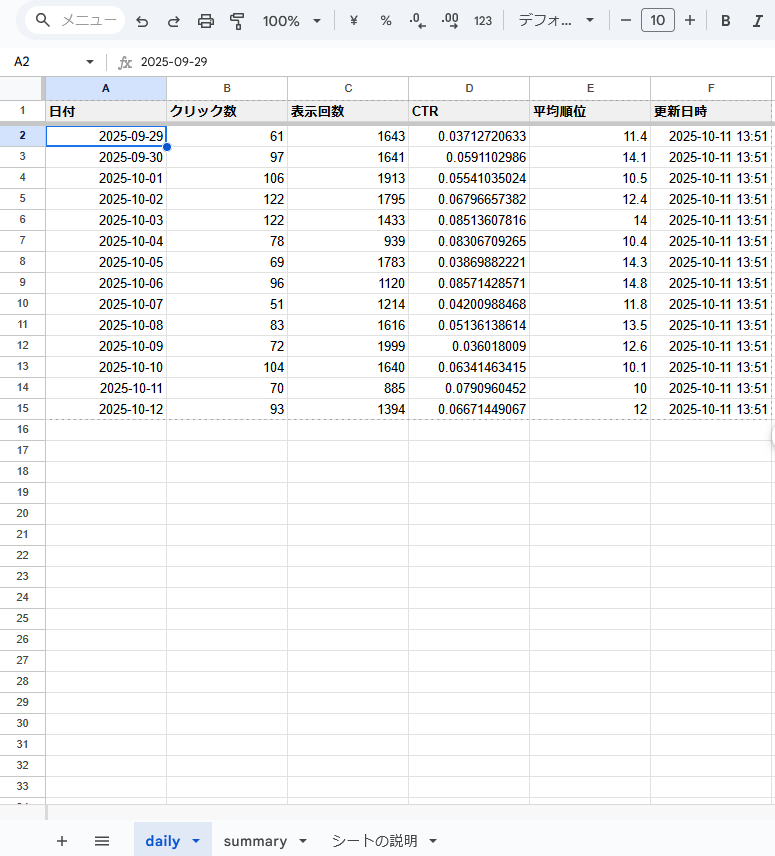Open the all sheets list button

(102, 841)
